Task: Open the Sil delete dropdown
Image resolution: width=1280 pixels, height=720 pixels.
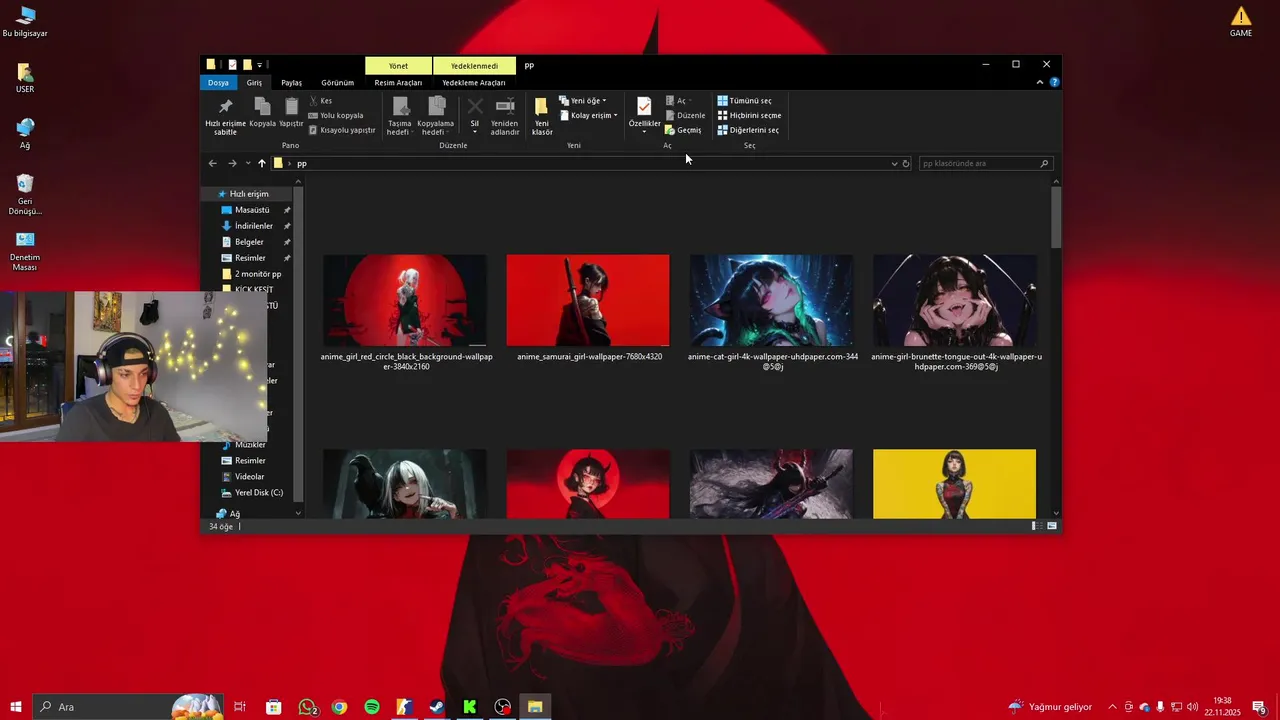Action: pyautogui.click(x=475, y=127)
